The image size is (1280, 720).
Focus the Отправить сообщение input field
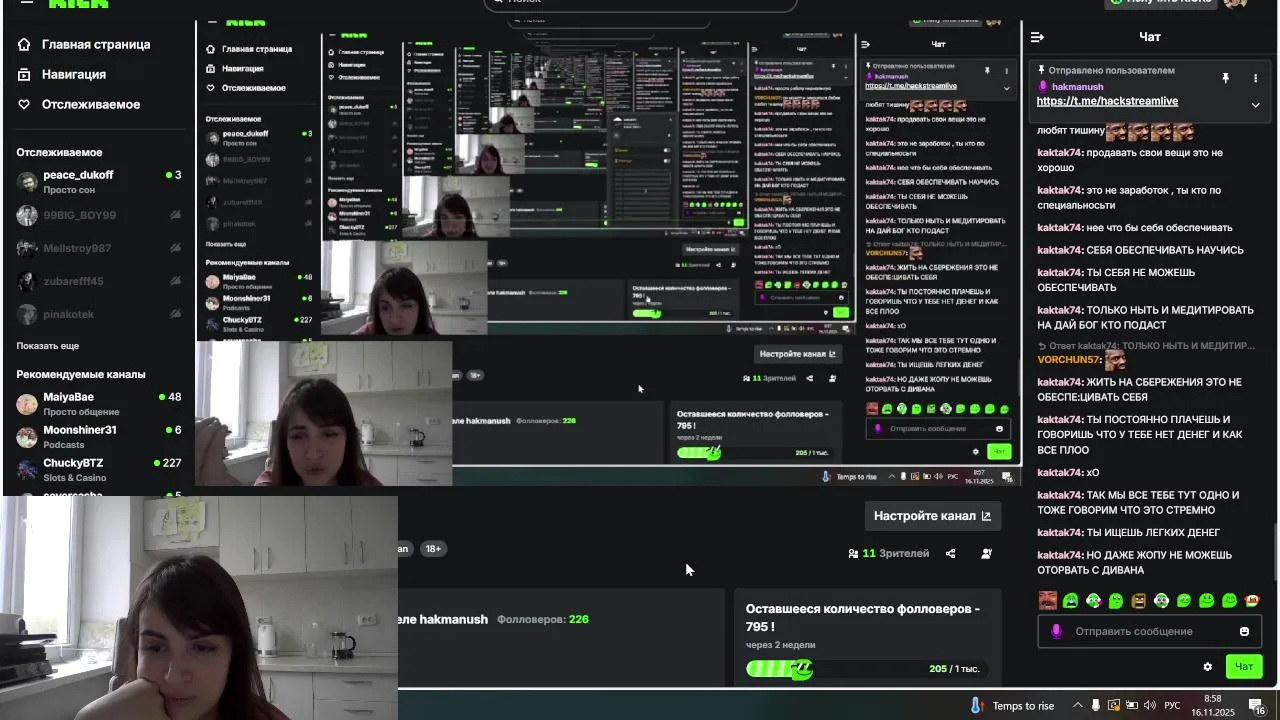pyautogui.click(x=1148, y=631)
